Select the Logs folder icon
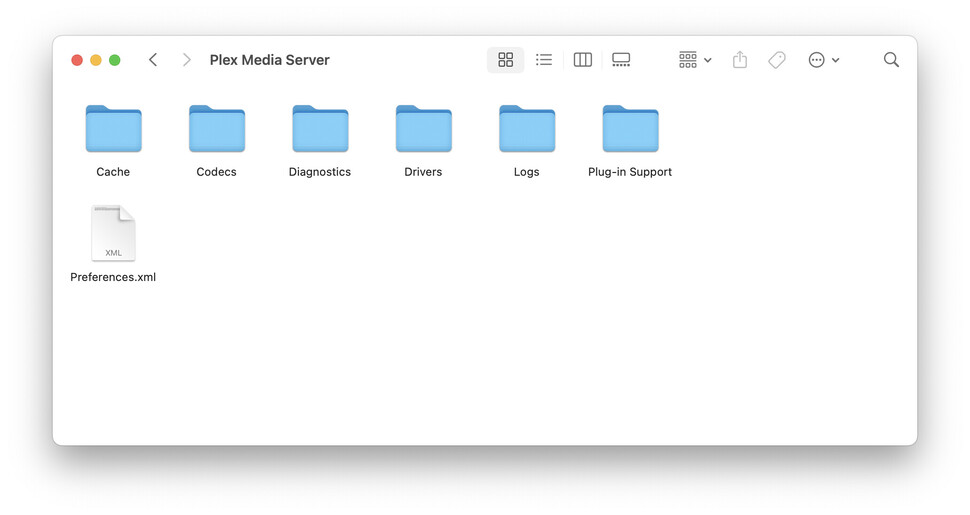970x515 pixels. pos(526,128)
